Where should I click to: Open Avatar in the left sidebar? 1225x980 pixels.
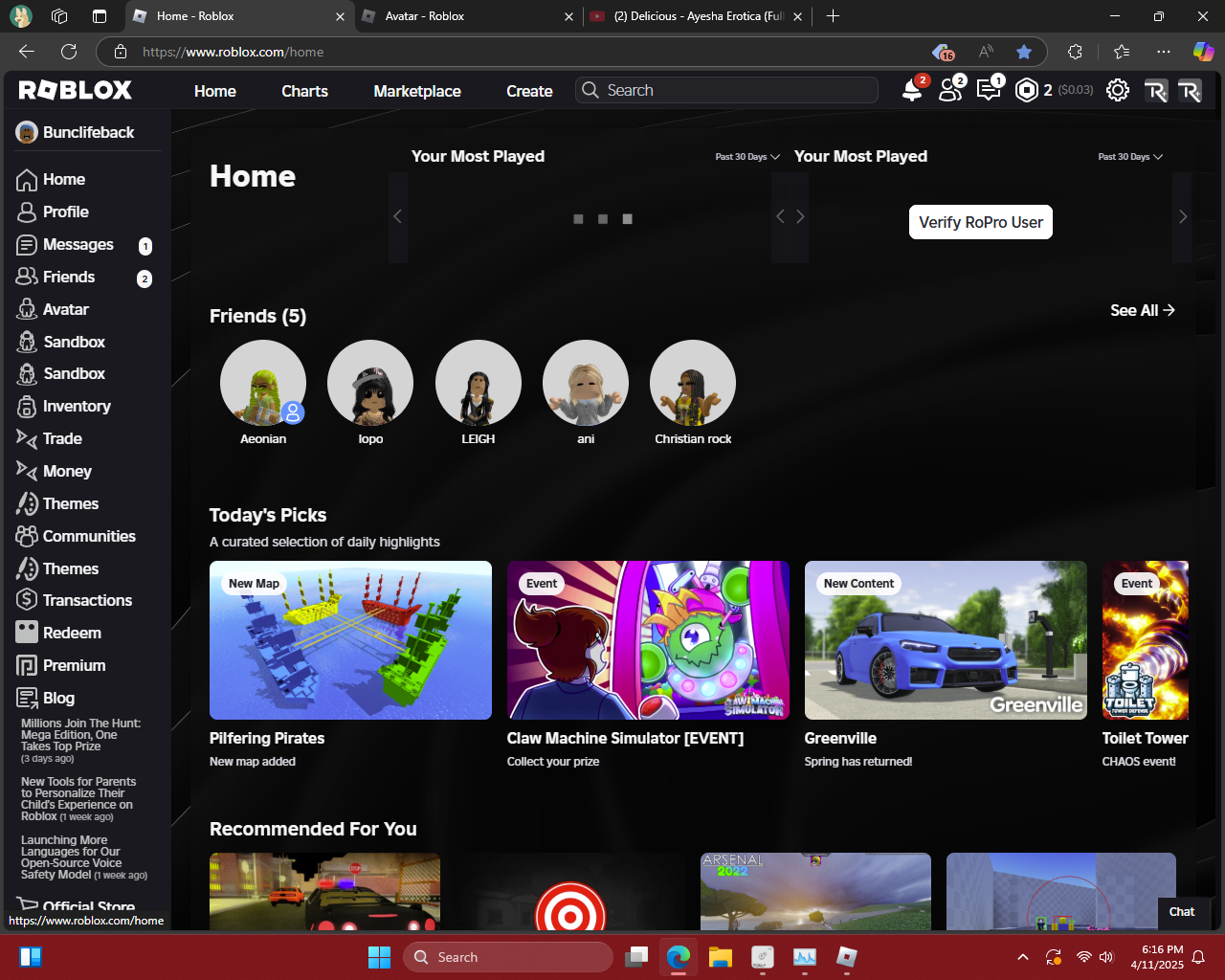tap(66, 309)
